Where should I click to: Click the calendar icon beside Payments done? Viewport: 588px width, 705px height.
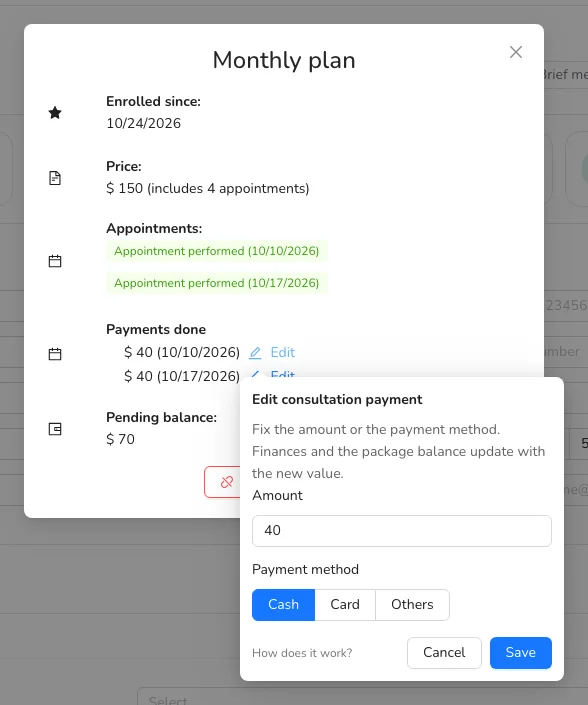[x=55, y=354]
